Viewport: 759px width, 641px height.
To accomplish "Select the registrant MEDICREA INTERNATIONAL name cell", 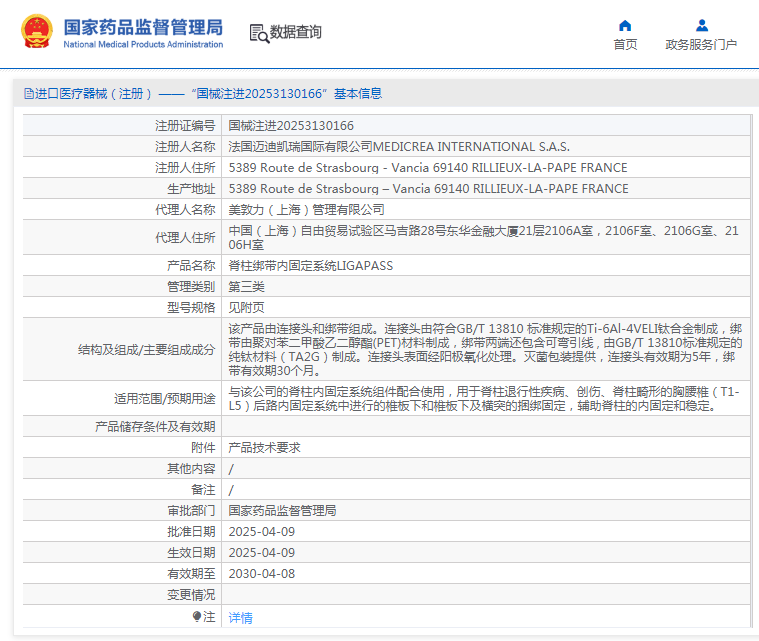I will [399, 147].
